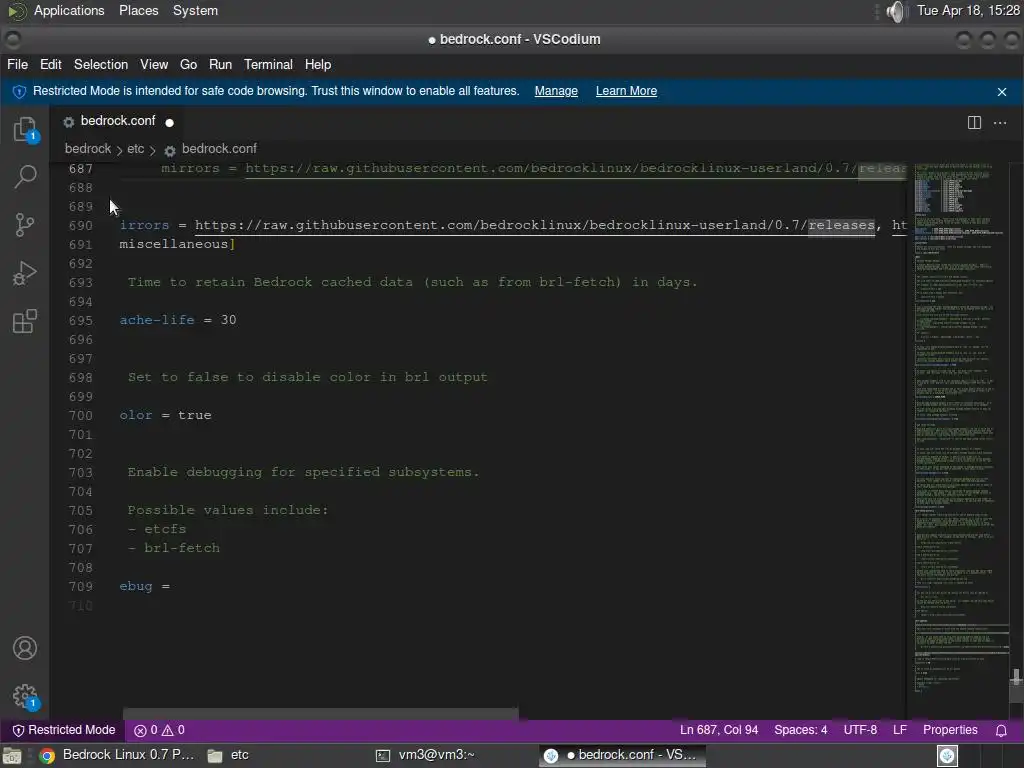Click the gear icon on bedrock.conf tab
Image resolution: width=1024 pixels, height=768 pixels.
click(69, 121)
